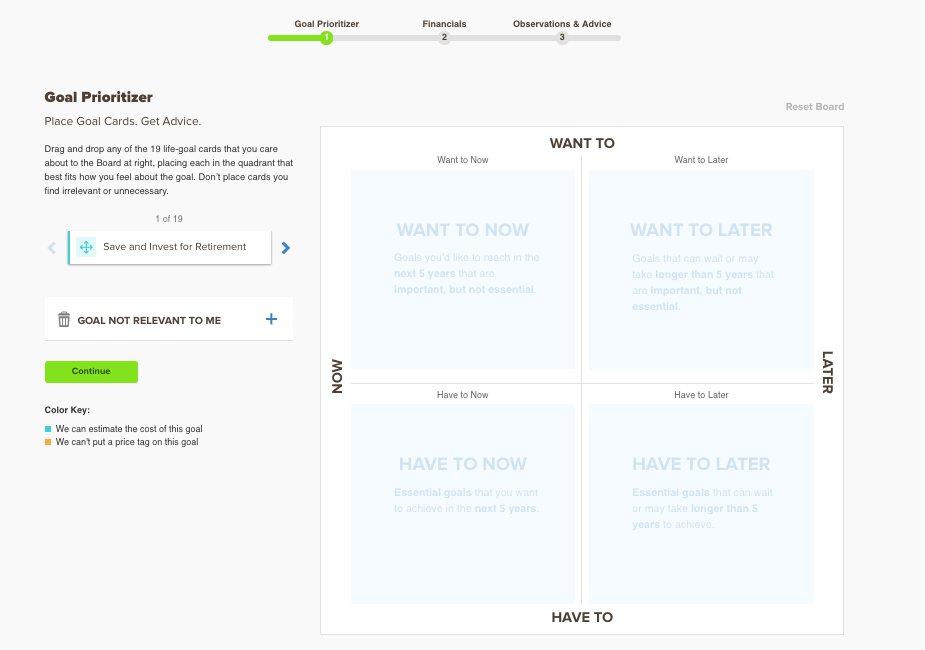925x650 pixels.
Task: Click the Have to Now quadrant
Action: [x=463, y=504]
